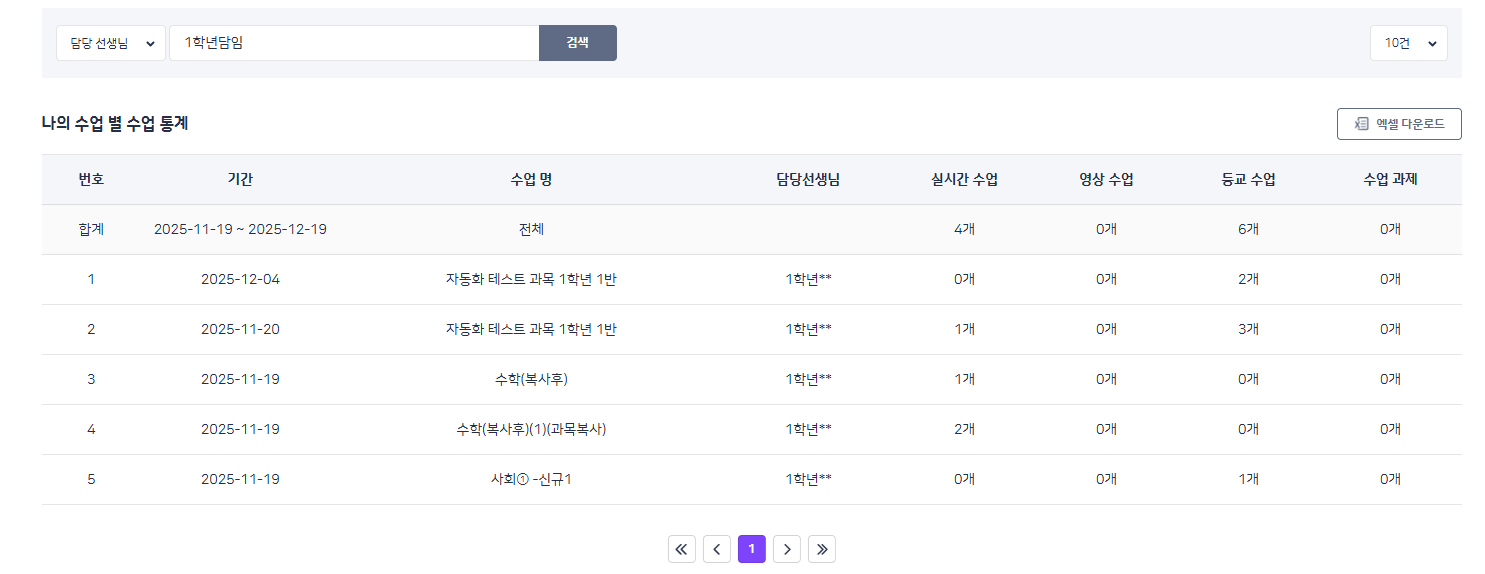
Task: Click the first page double-chevron icon
Action: pyautogui.click(x=681, y=549)
